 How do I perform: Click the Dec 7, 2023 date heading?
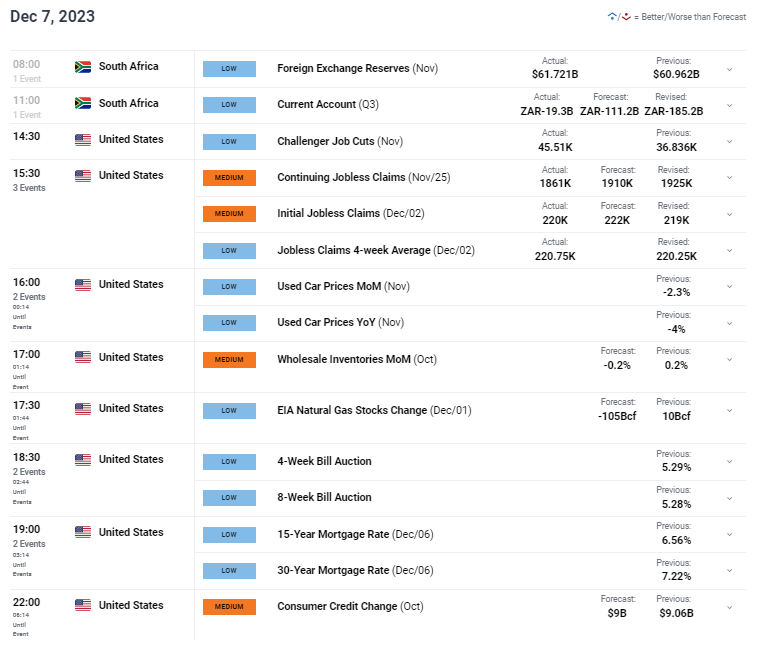coord(52,17)
